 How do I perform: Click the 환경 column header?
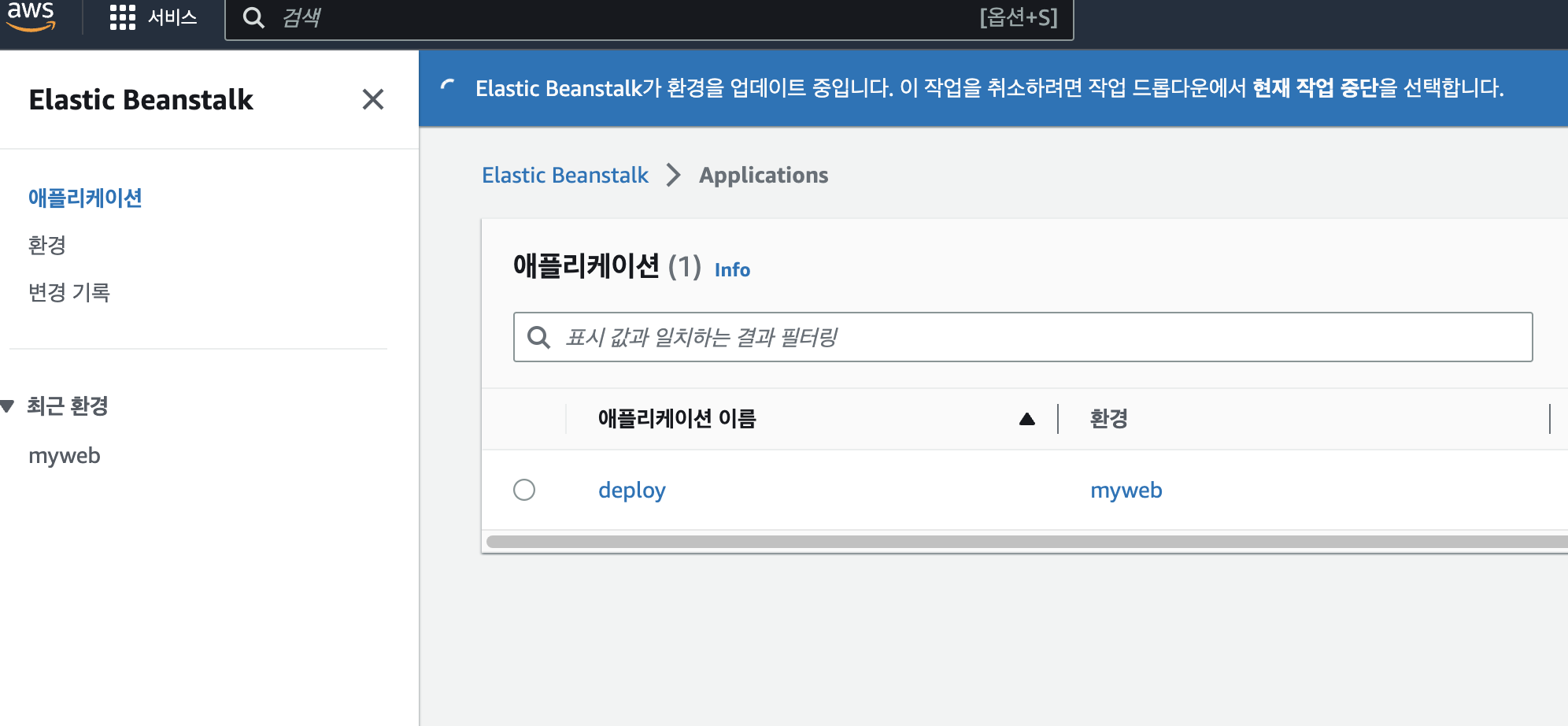[x=1109, y=418]
